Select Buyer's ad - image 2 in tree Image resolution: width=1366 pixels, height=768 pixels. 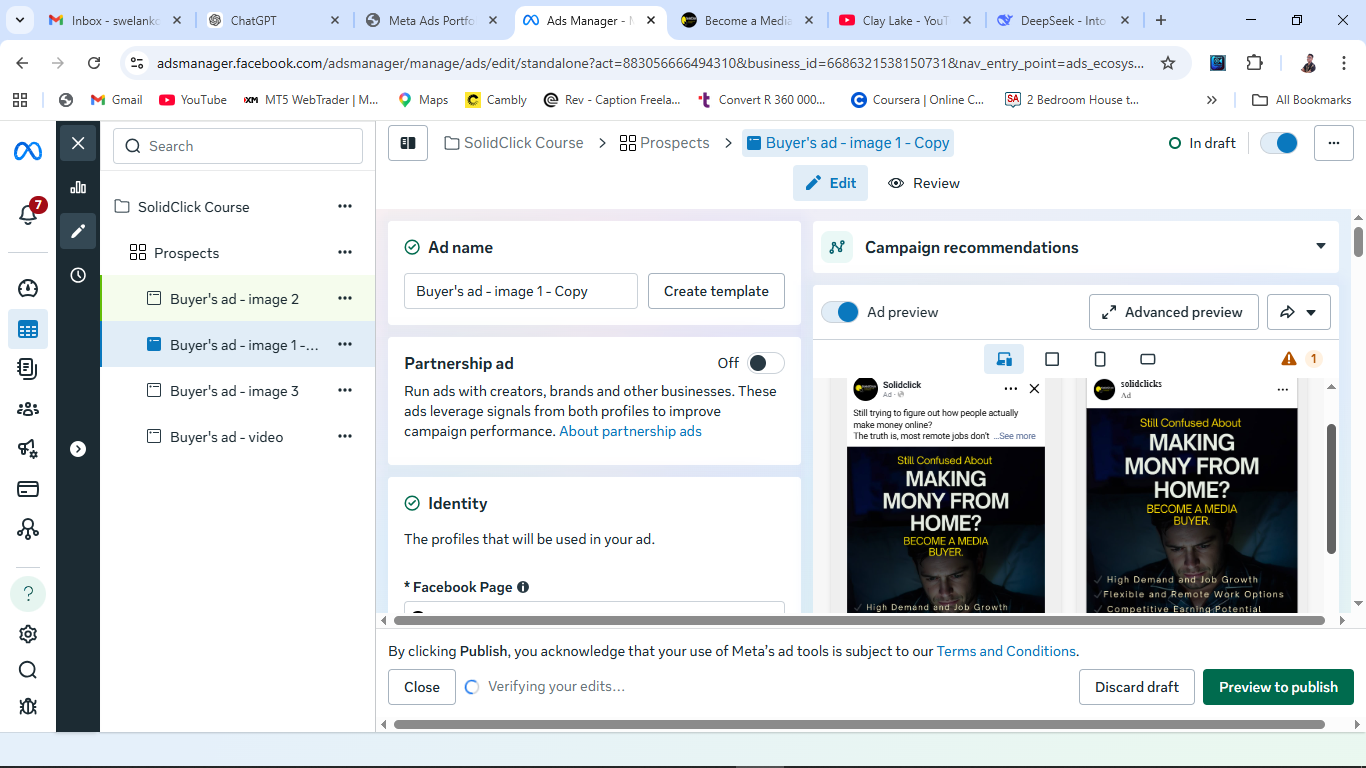tap(234, 299)
